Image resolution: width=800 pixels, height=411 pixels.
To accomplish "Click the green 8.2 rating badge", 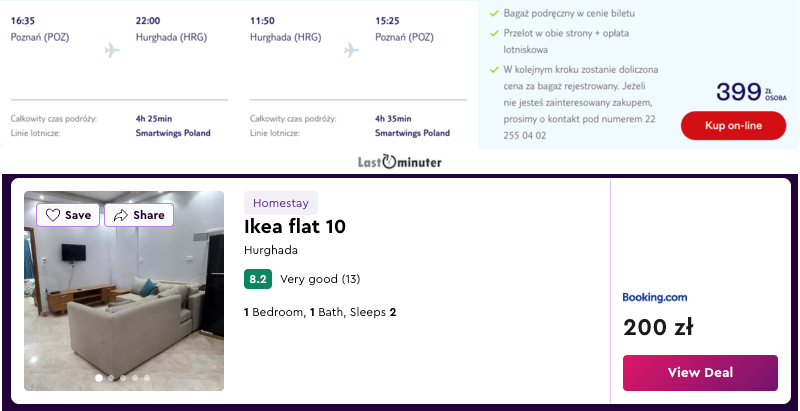I will (x=258, y=279).
